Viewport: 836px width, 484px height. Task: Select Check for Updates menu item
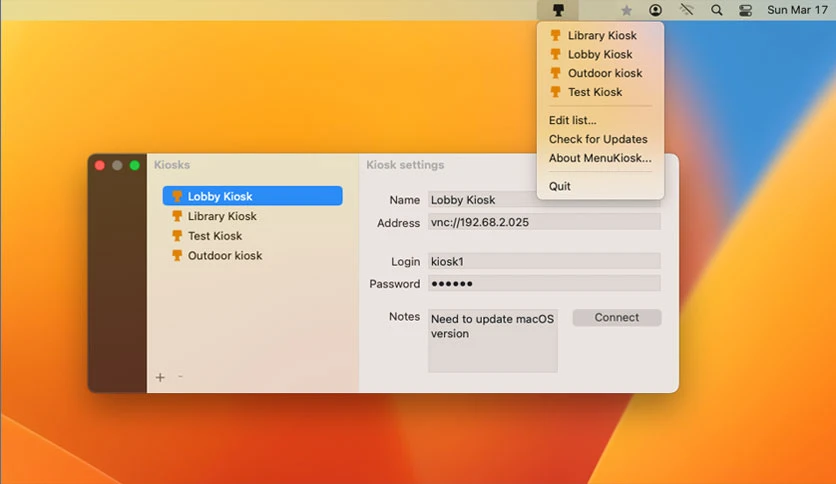point(600,139)
